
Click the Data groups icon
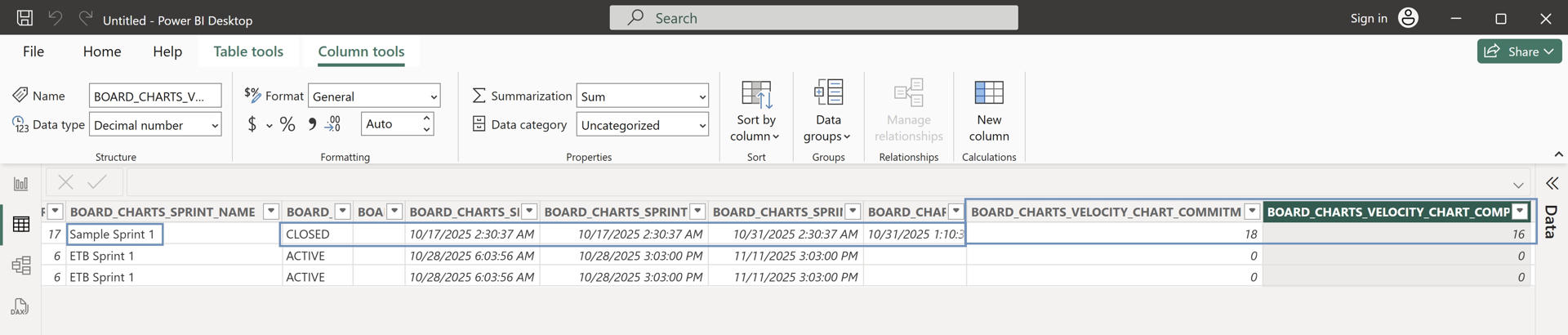(x=827, y=93)
